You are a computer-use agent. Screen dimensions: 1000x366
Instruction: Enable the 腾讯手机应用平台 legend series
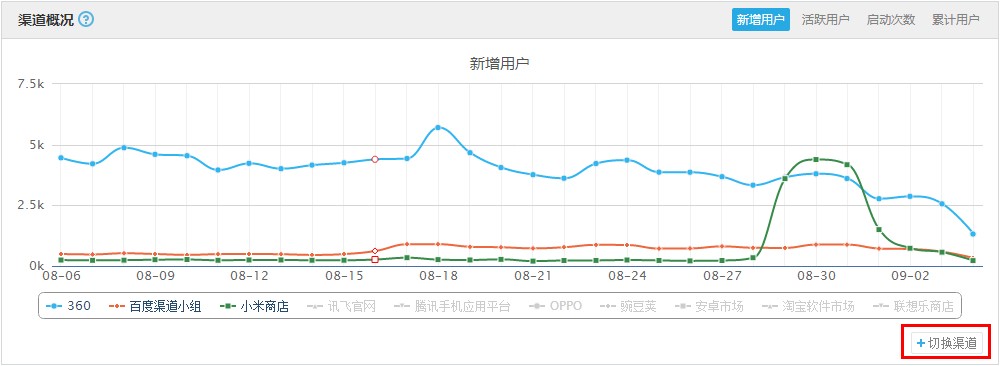452,306
